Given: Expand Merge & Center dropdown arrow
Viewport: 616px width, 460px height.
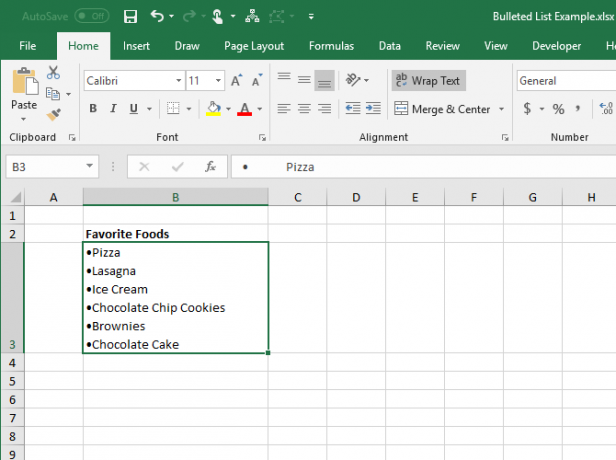Looking at the screenshot, I should pyautogui.click(x=501, y=109).
